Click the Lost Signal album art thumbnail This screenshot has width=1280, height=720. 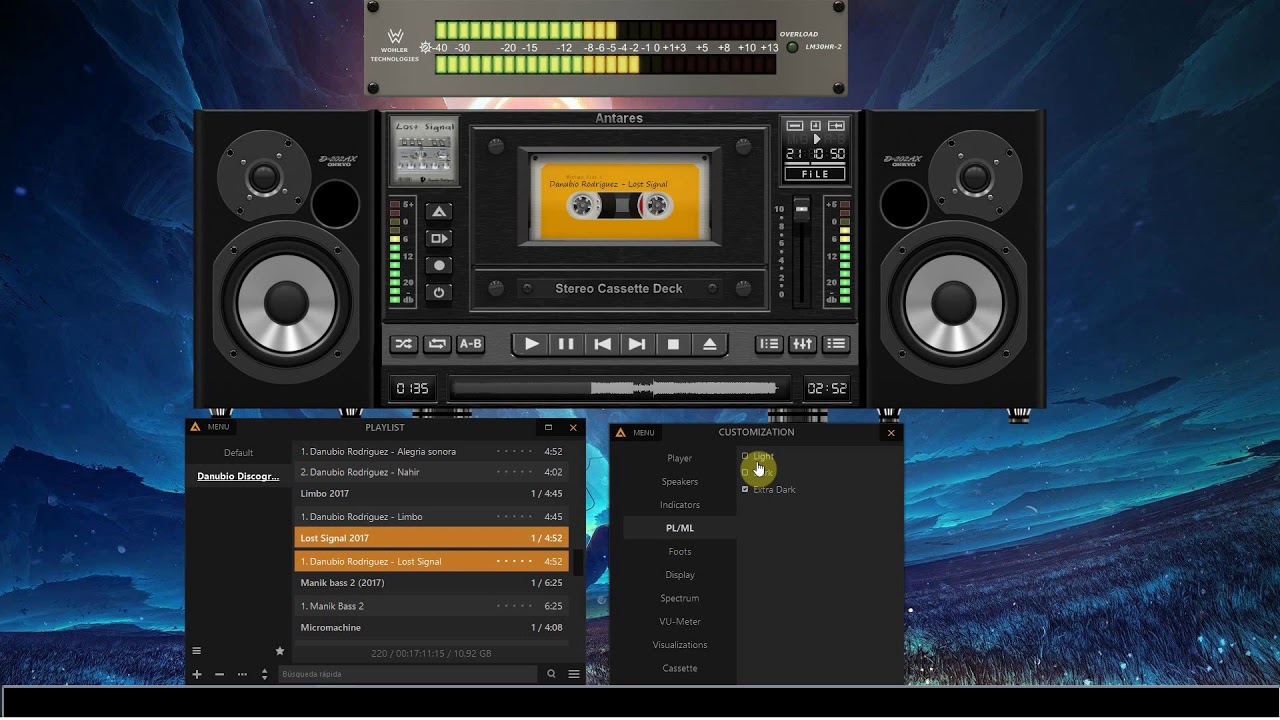(424, 151)
